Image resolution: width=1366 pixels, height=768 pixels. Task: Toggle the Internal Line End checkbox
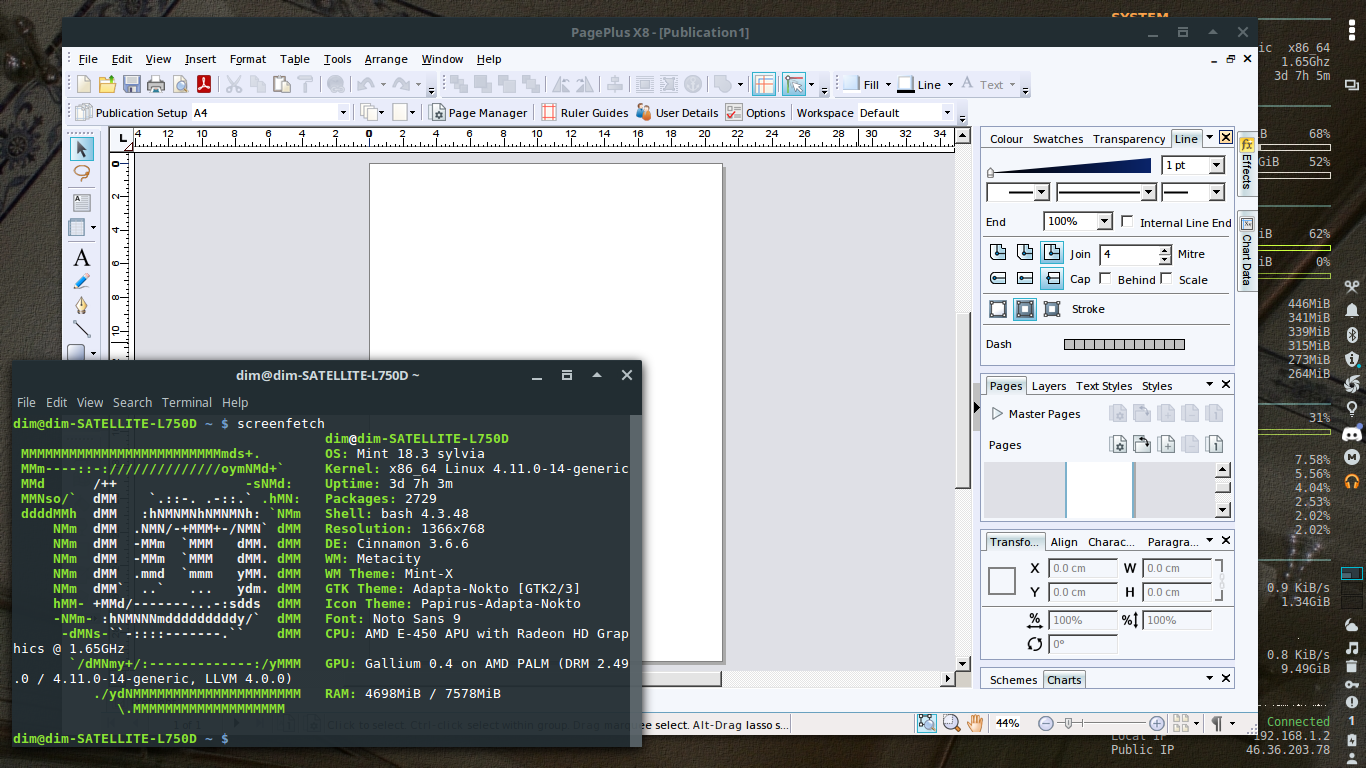(x=1128, y=221)
